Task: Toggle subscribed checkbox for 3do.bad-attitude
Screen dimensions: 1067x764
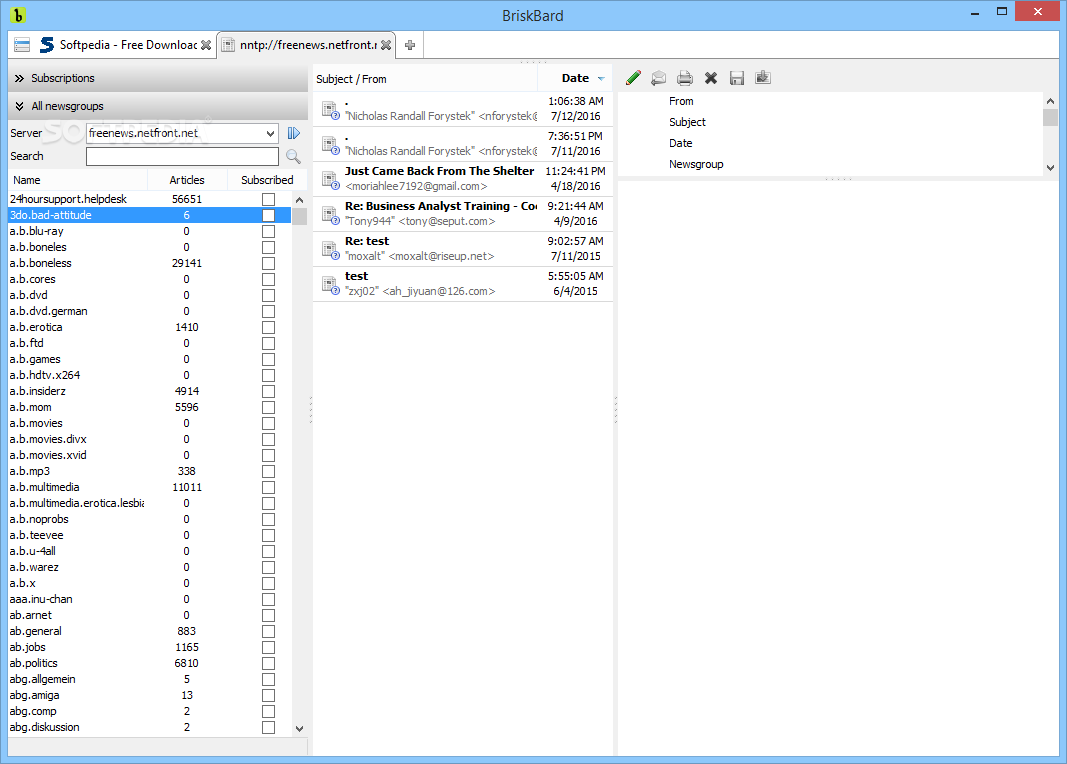Action: pyautogui.click(x=269, y=216)
